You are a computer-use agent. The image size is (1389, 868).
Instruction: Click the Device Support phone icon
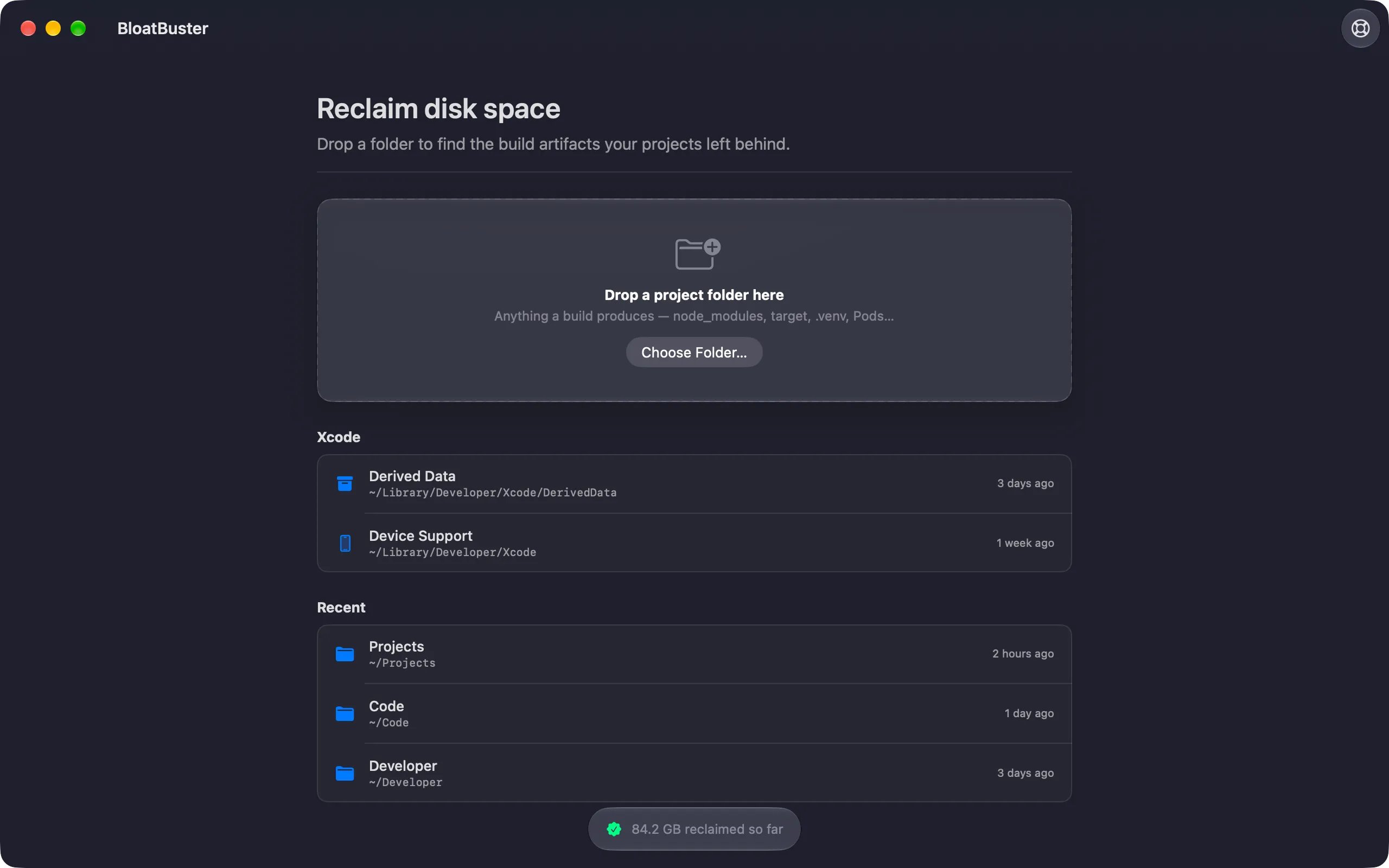[345, 543]
